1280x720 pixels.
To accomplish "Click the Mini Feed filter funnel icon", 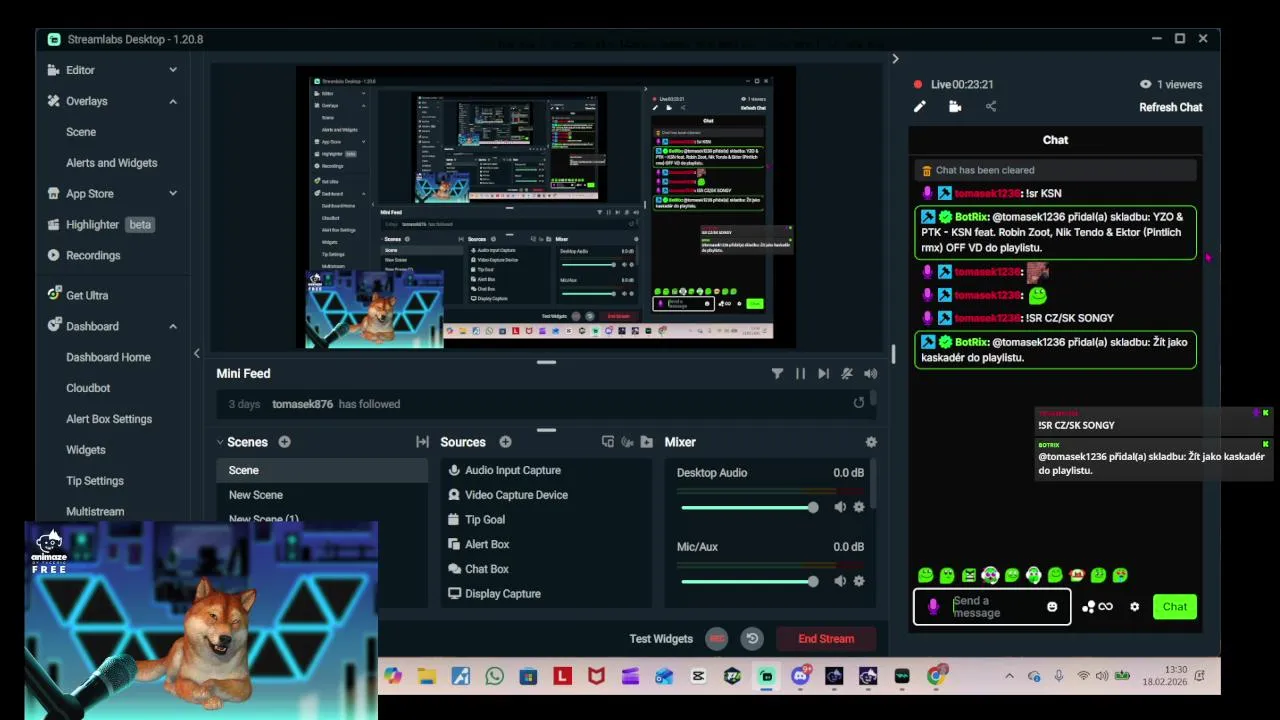I will 777,373.
